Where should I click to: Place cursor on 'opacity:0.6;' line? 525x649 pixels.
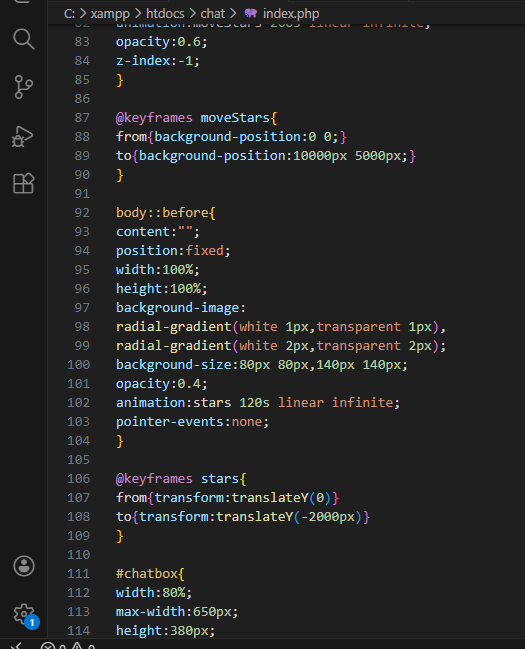tap(161, 42)
